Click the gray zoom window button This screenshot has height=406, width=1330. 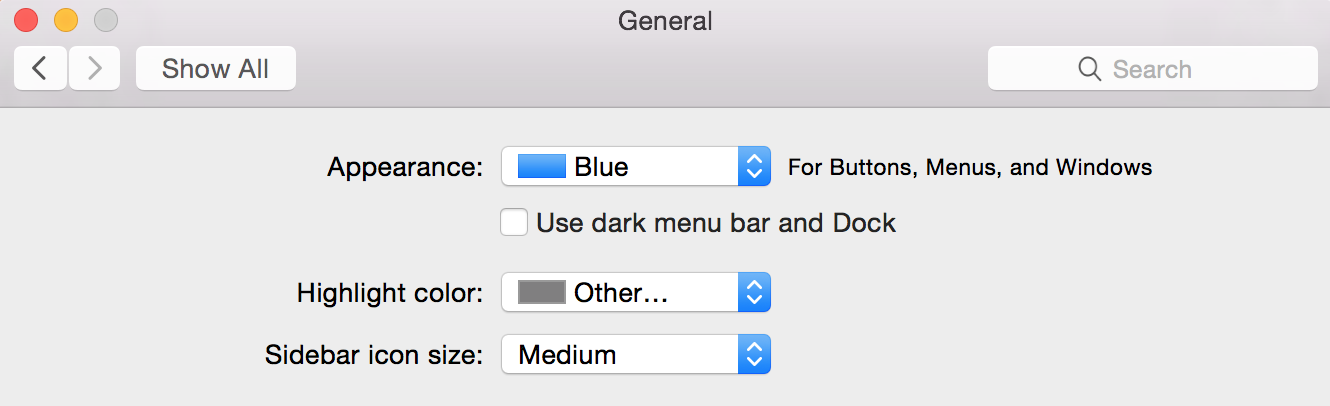click(x=105, y=20)
